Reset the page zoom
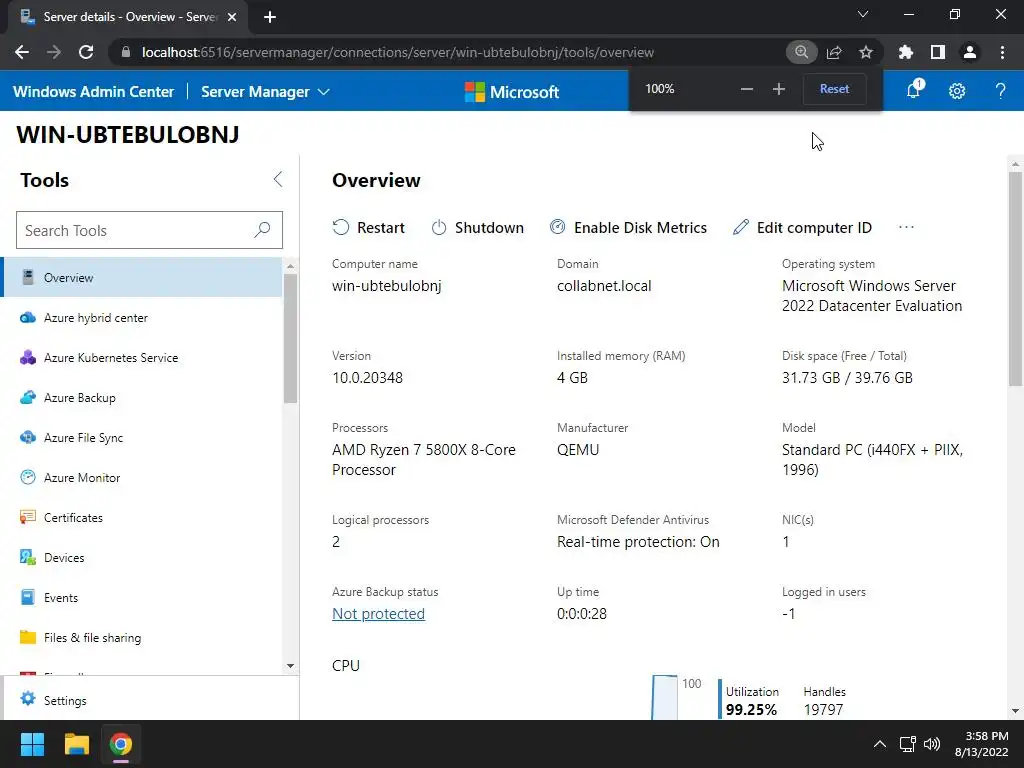Image resolution: width=1024 pixels, height=768 pixels. point(835,89)
